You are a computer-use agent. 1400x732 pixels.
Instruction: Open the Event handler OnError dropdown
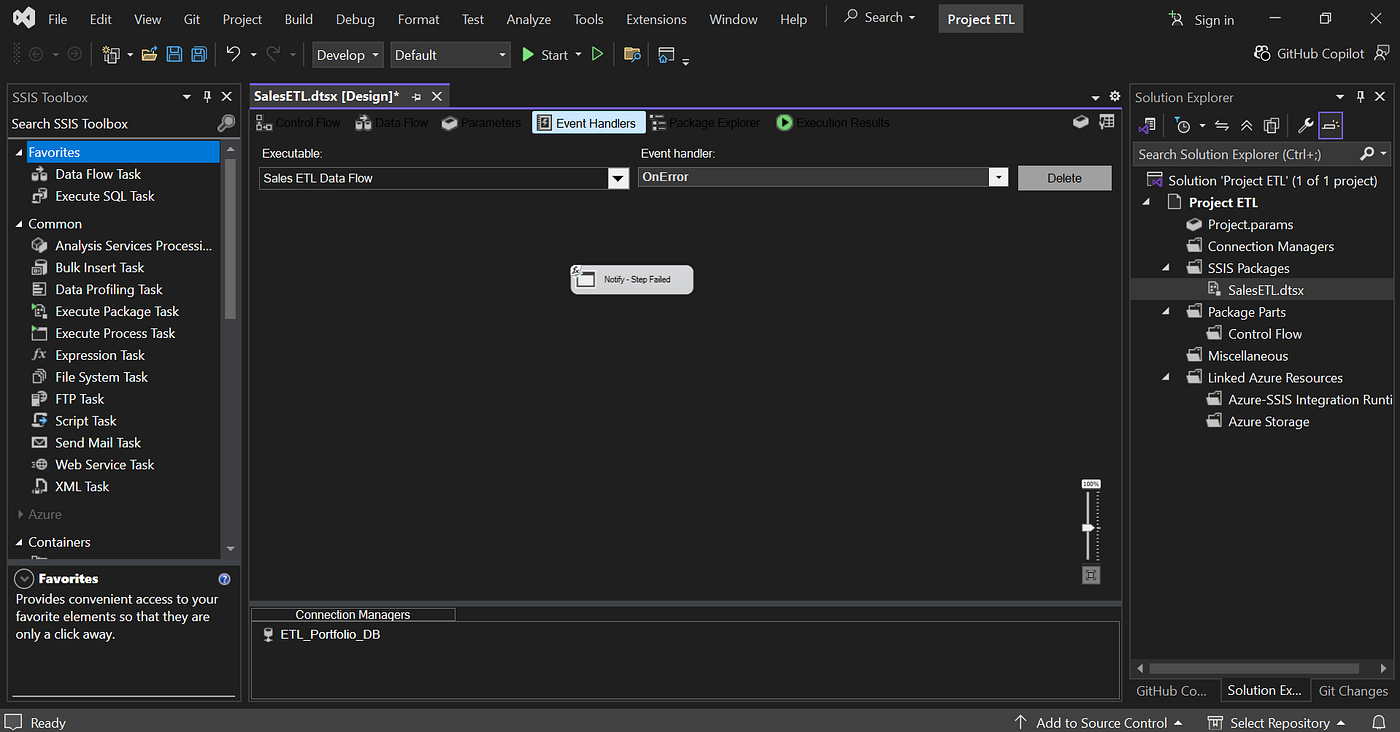[997, 177]
